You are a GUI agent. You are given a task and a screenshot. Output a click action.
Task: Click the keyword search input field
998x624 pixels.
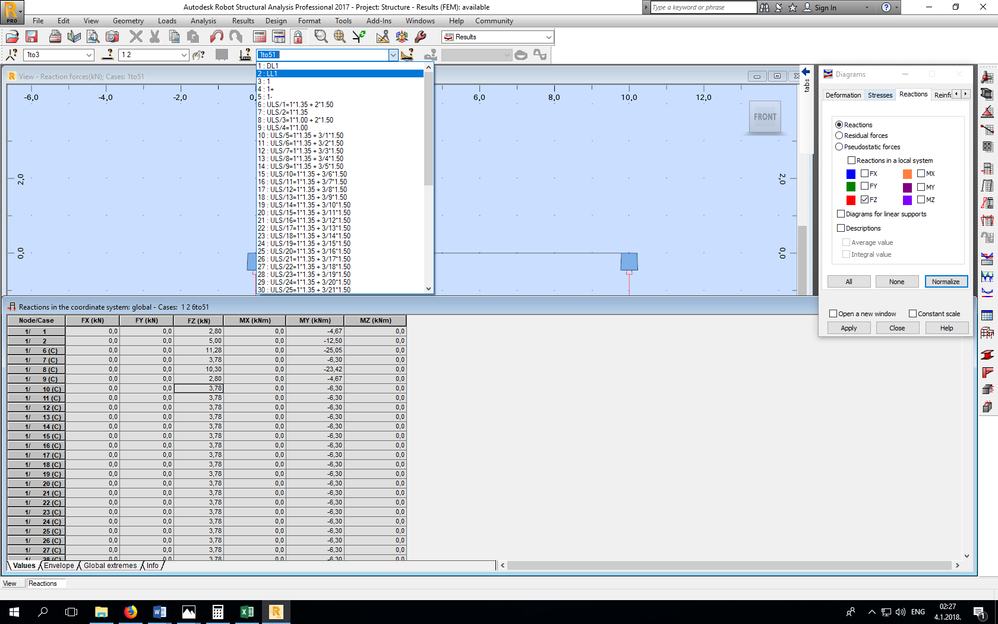click(x=703, y=8)
